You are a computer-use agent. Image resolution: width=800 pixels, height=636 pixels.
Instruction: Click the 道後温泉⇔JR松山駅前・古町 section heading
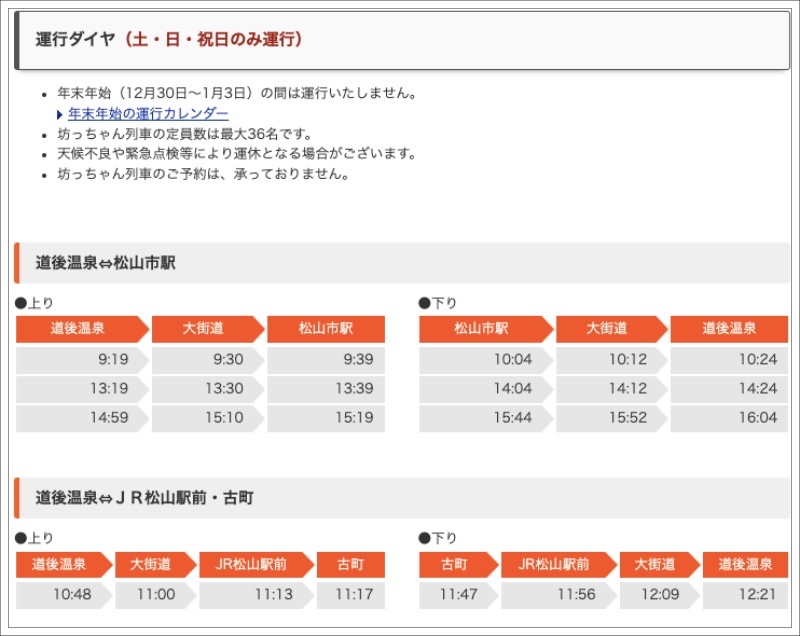(x=402, y=498)
